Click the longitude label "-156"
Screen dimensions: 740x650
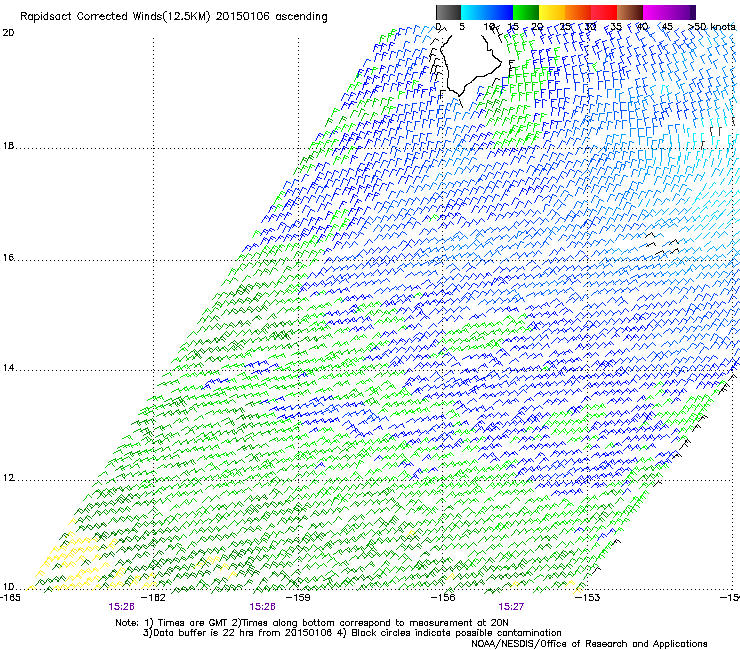pyautogui.click(x=443, y=598)
